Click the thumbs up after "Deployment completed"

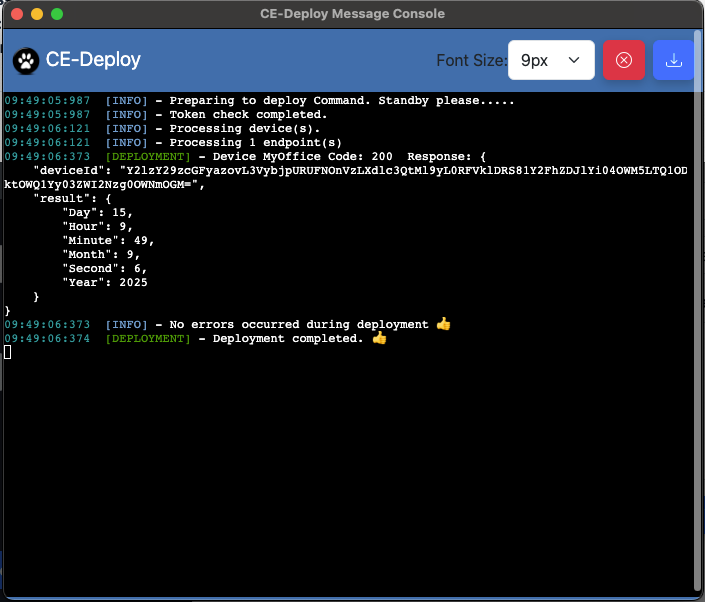[379, 339]
